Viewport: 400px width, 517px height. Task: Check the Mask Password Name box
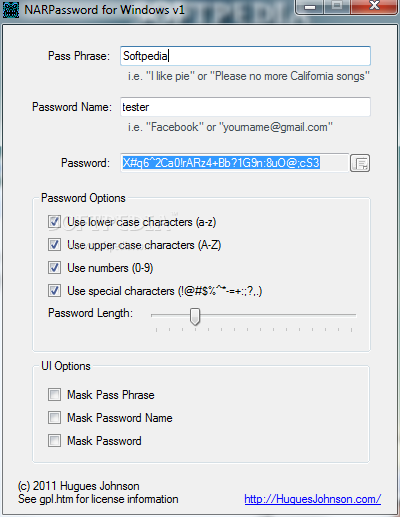point(54,418)
